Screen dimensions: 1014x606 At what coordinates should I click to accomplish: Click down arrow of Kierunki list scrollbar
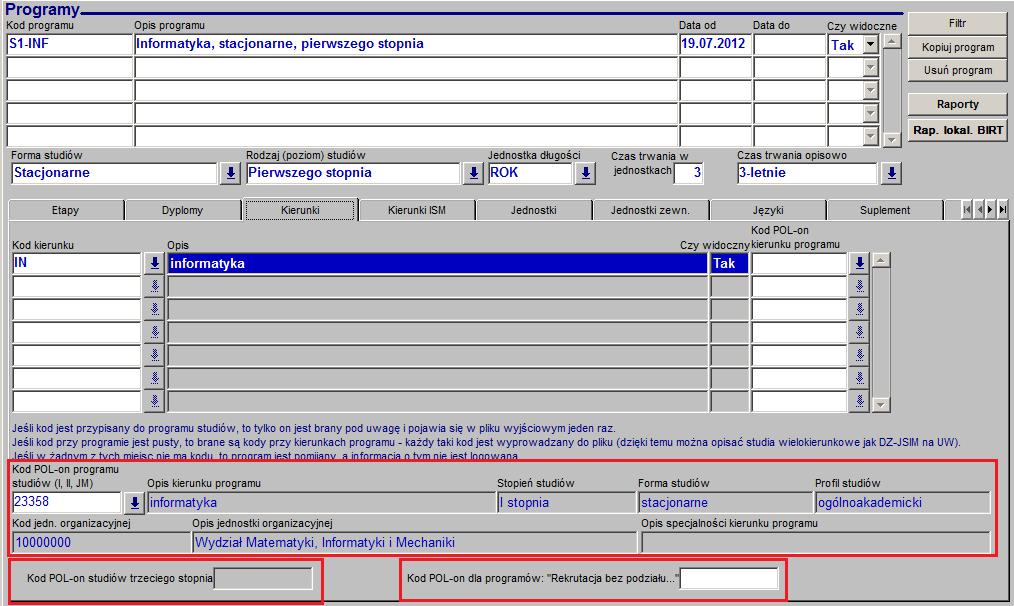point(881,405)
